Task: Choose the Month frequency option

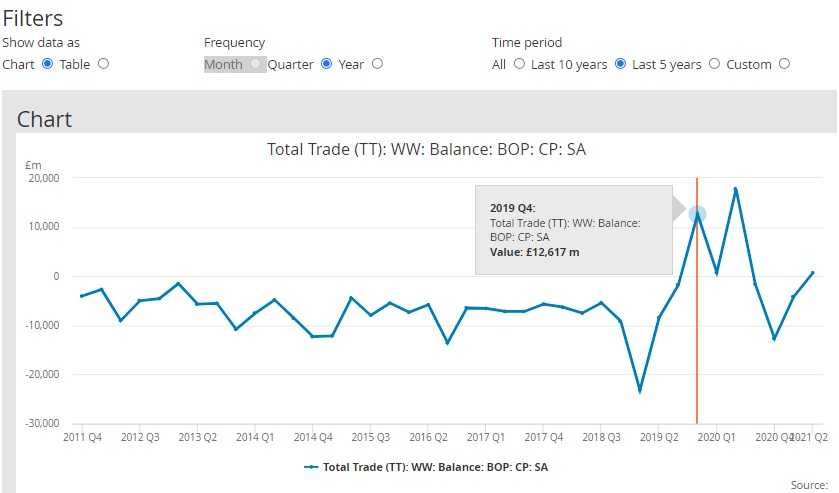Action: tap(256, 64)
